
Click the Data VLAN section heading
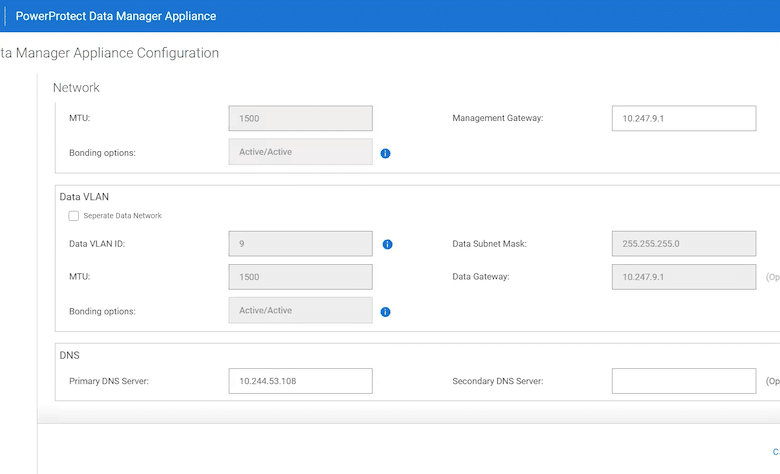[84, 196]
